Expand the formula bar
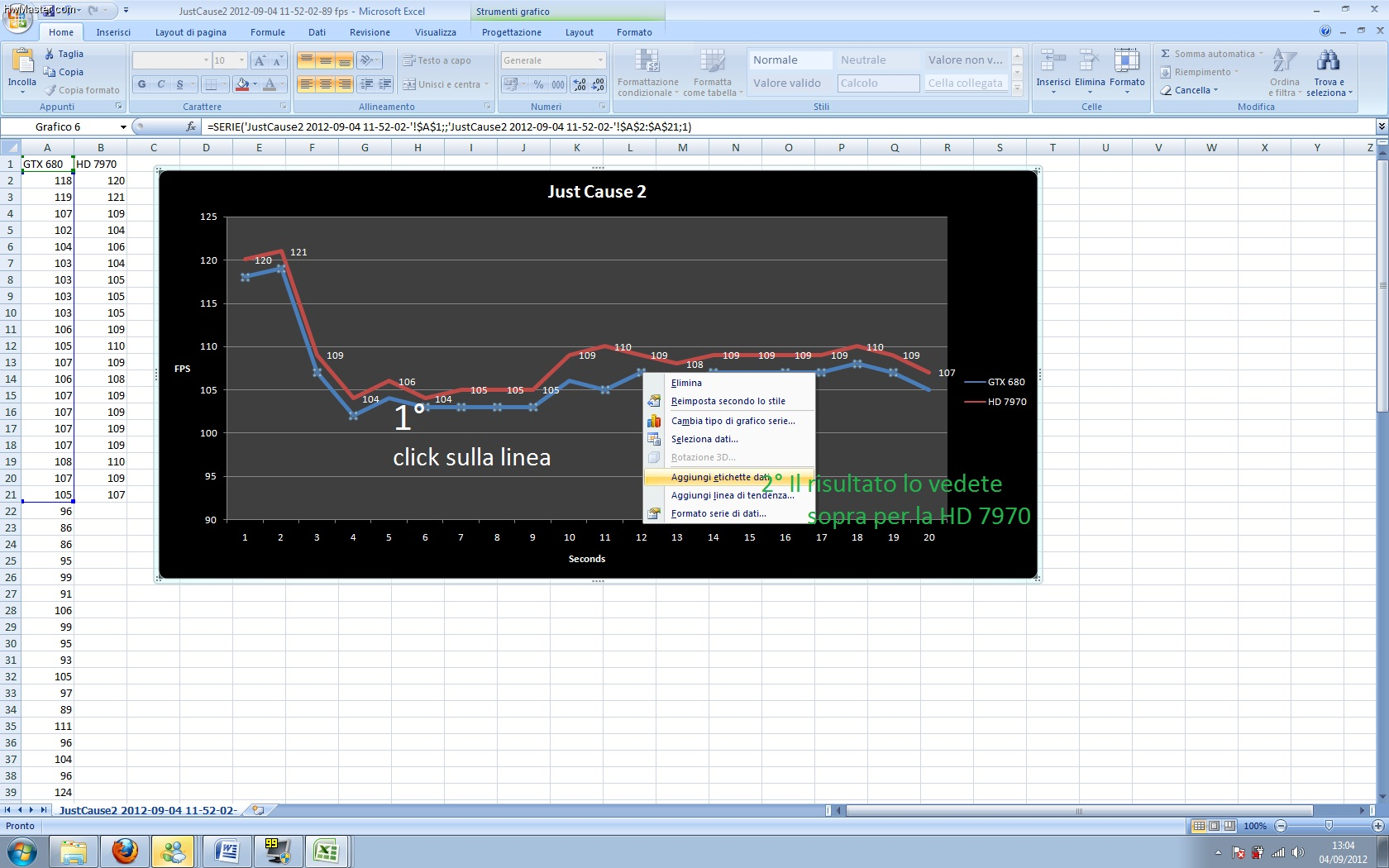The width and height of the screenshot is (1389, 868). pyautogui.click(x=1381, y=126)
